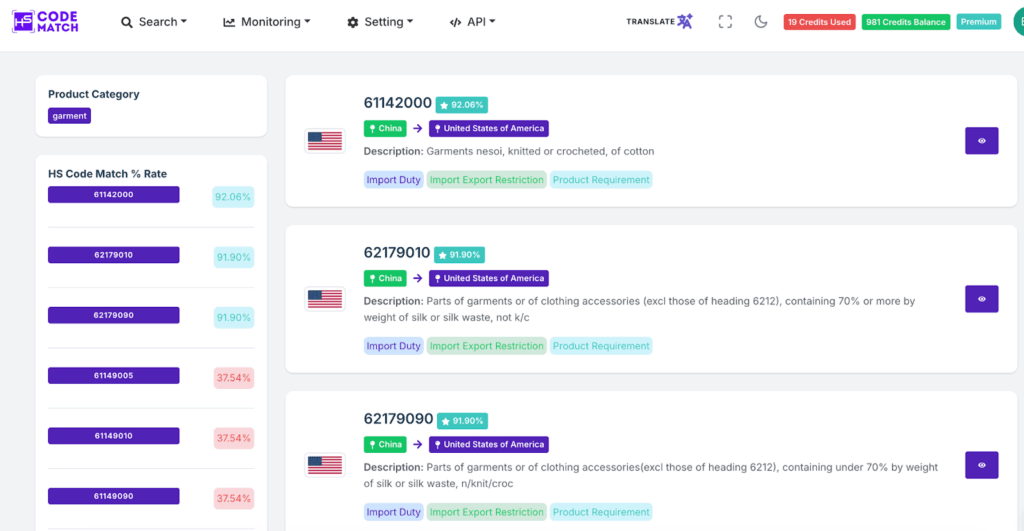
Task: View details with eye button for 62179090
Action: point(981,465)
